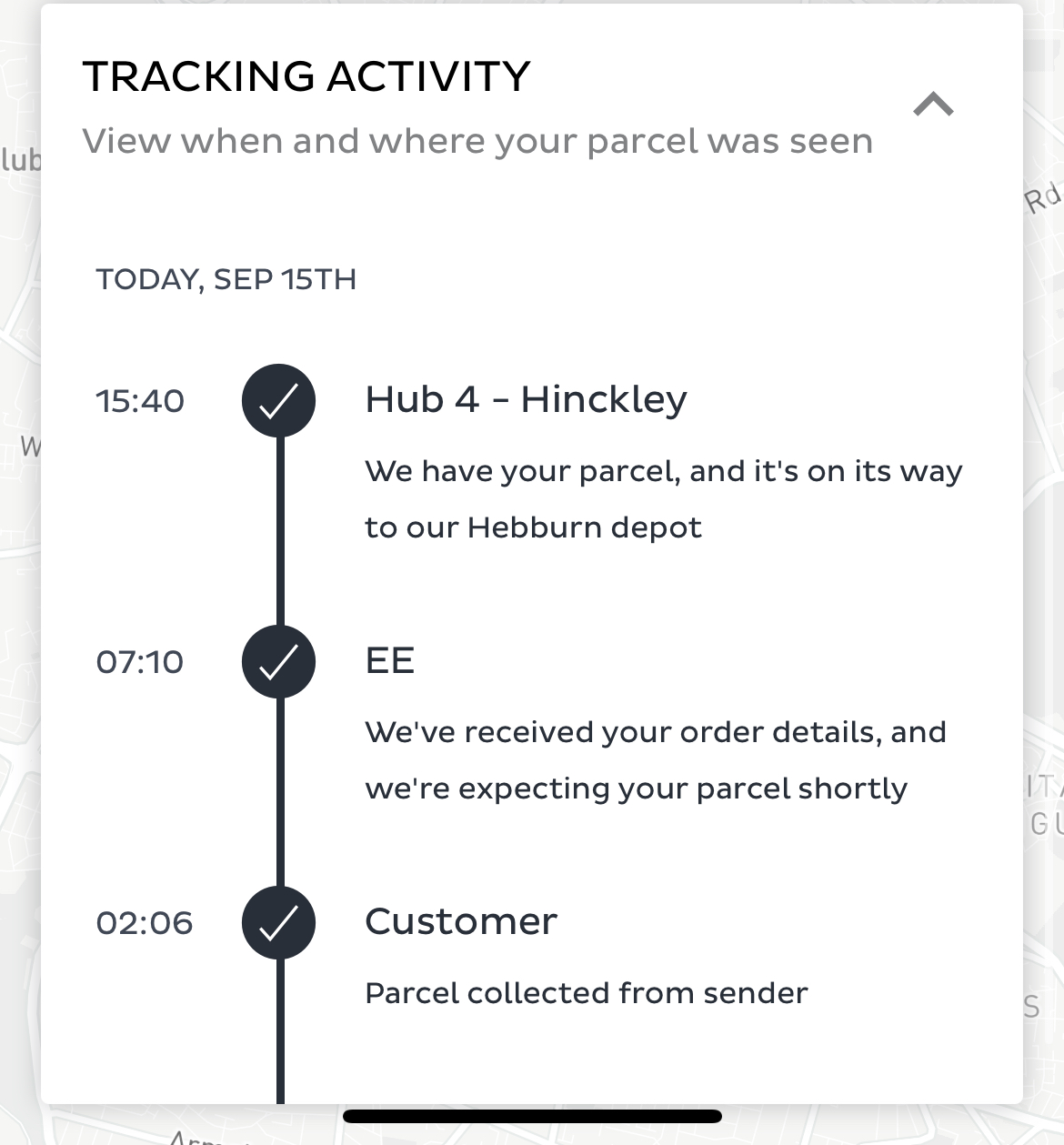This screenshot has width=1064, height=1145.
Task: Open the Hub 4 - Hinckley entry title
Action: tap(526, 399)
